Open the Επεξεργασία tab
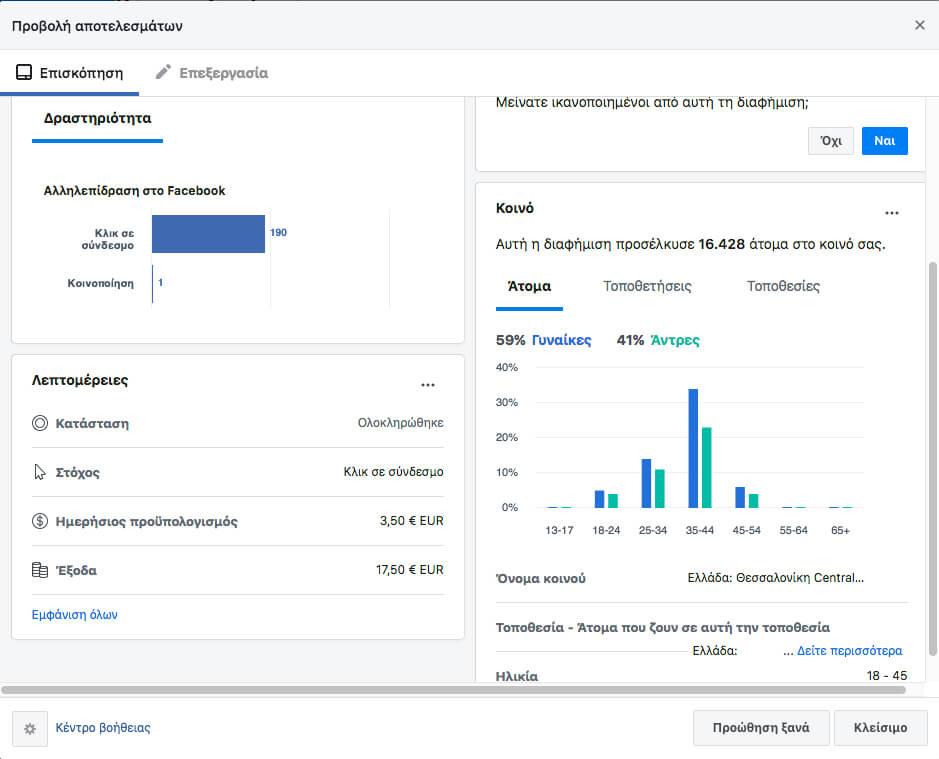939x759 pixels. (211, 73)
